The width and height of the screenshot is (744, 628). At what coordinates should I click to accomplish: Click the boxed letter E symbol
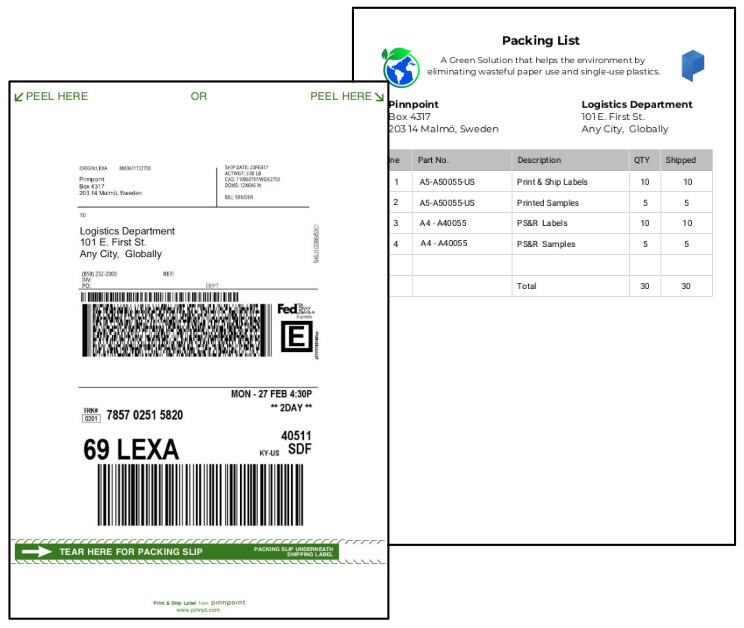point(296,338)
